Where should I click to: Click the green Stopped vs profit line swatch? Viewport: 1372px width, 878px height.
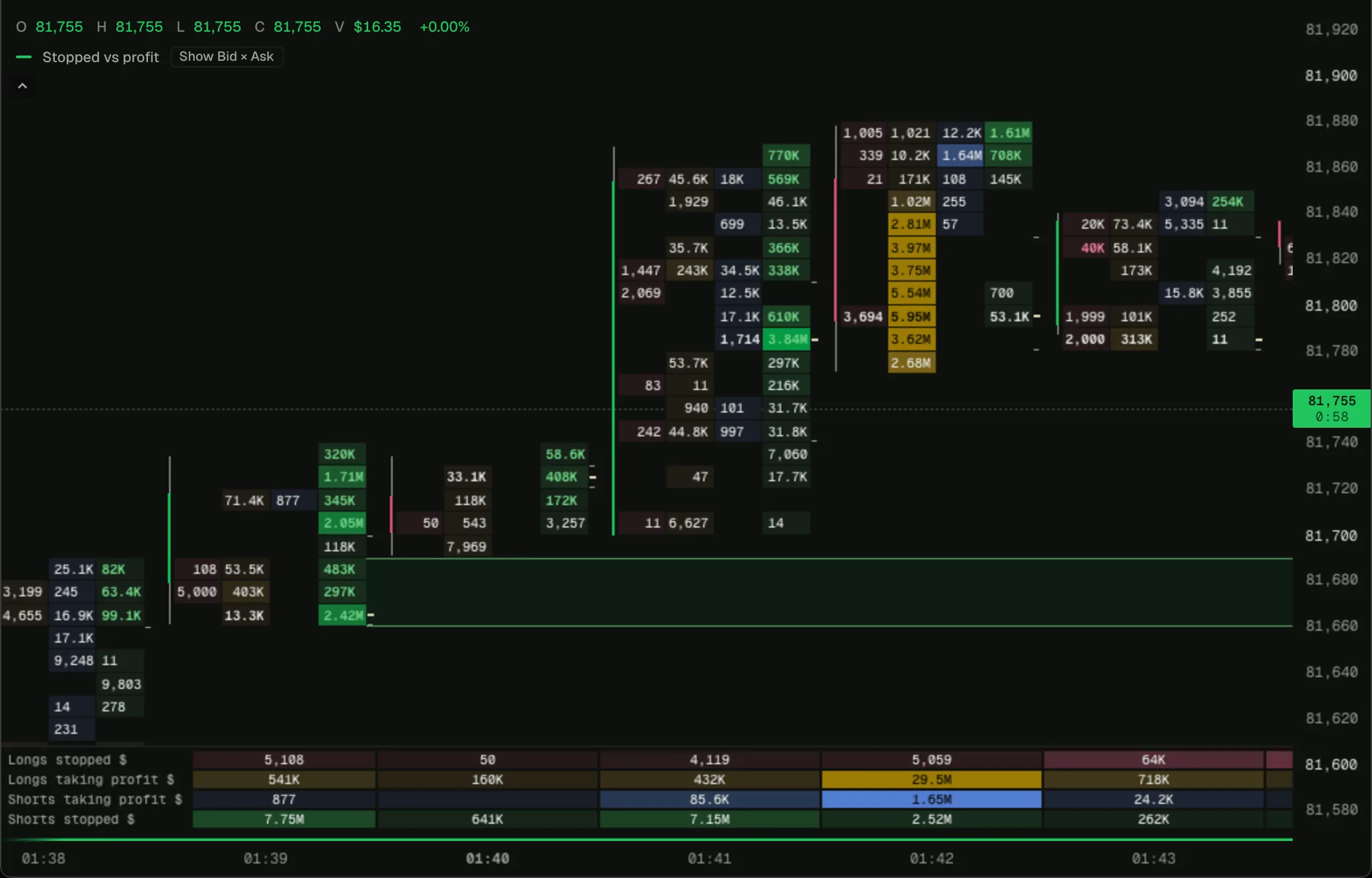[x=24, y=57]
